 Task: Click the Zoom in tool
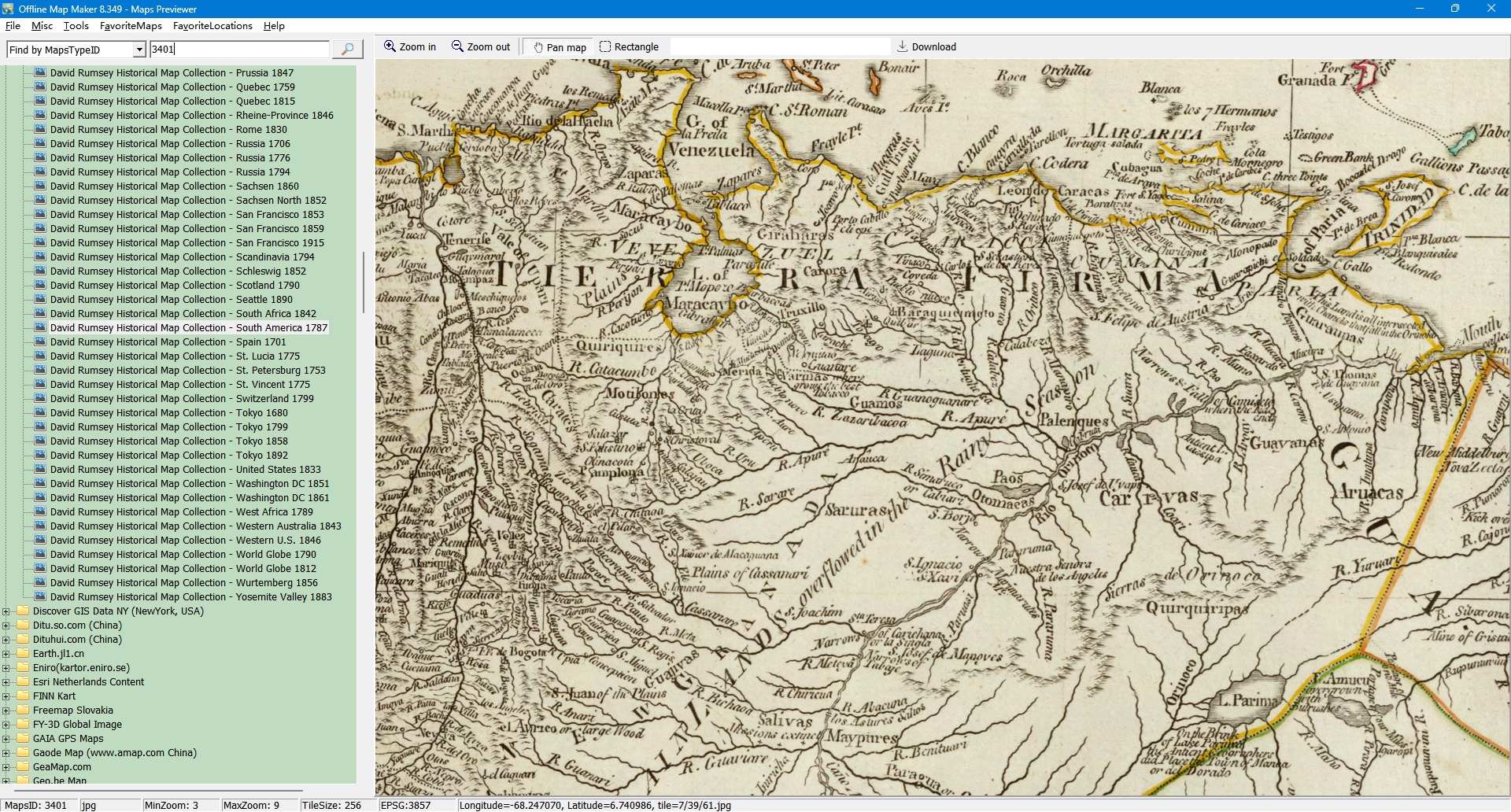pyautogui.click(x=410, y=47)
